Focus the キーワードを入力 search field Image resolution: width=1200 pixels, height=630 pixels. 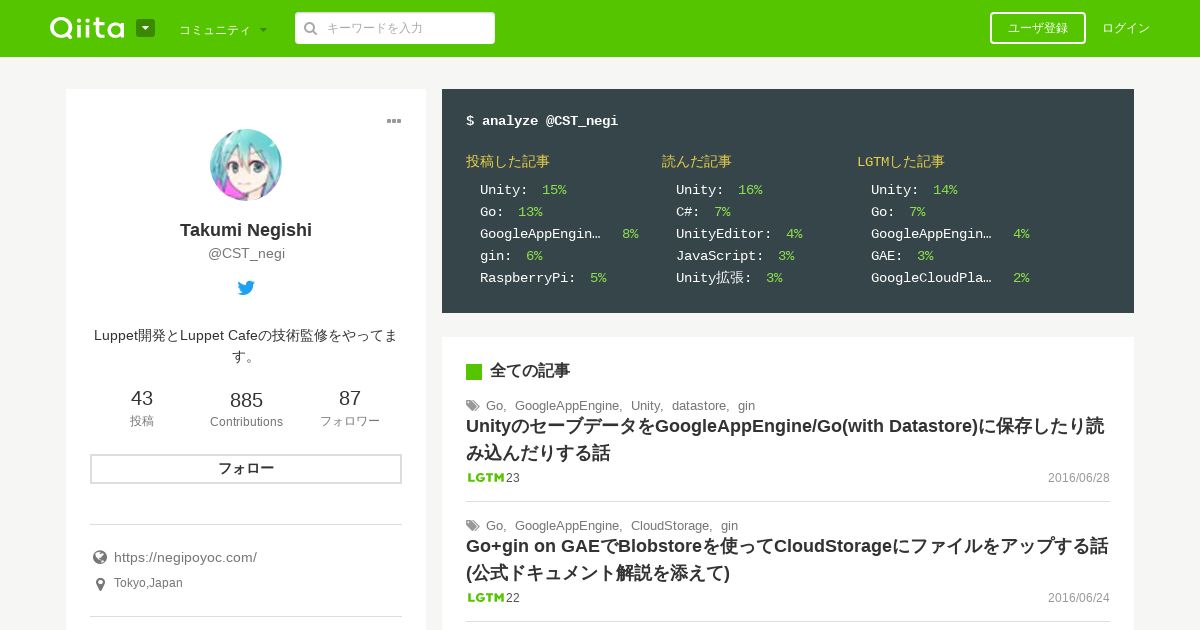click(x=395, y=28)
